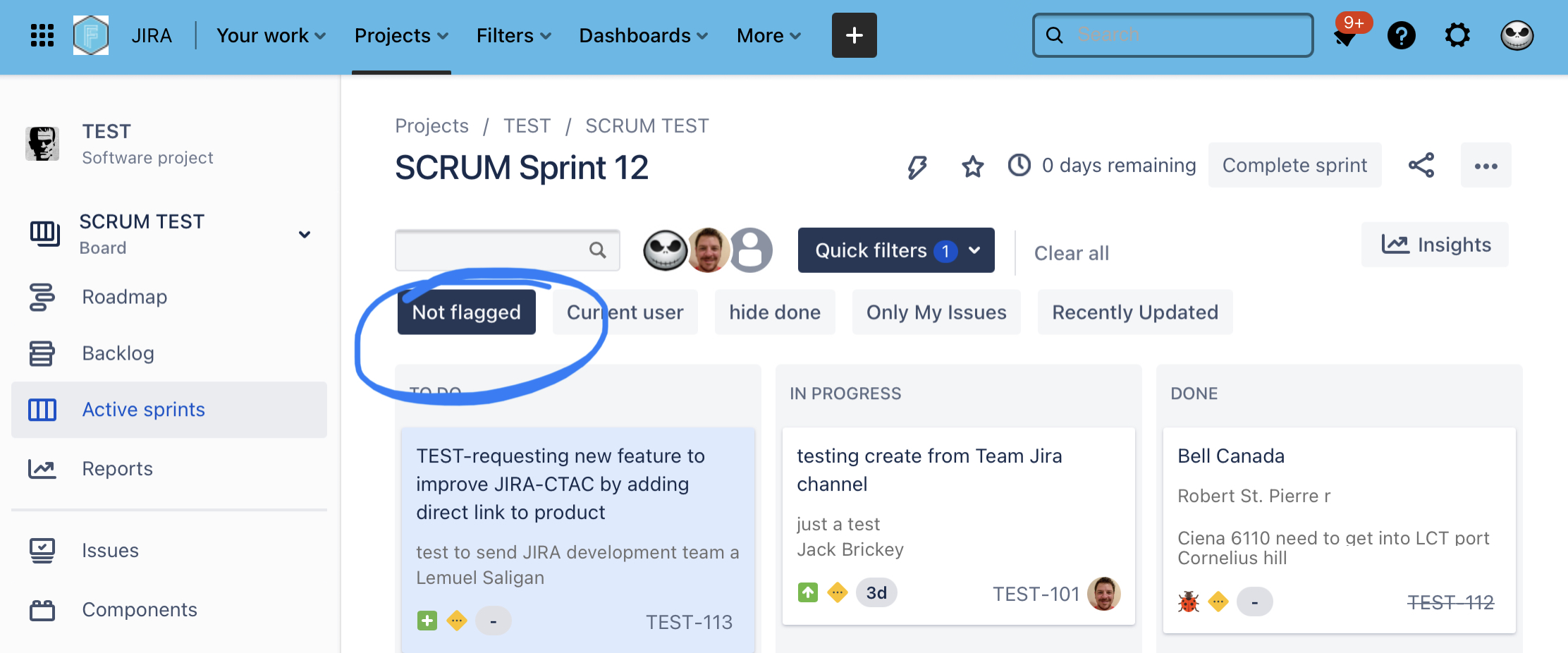
Task: Open the automation lightning bolt icon
Action: [917, 166]
